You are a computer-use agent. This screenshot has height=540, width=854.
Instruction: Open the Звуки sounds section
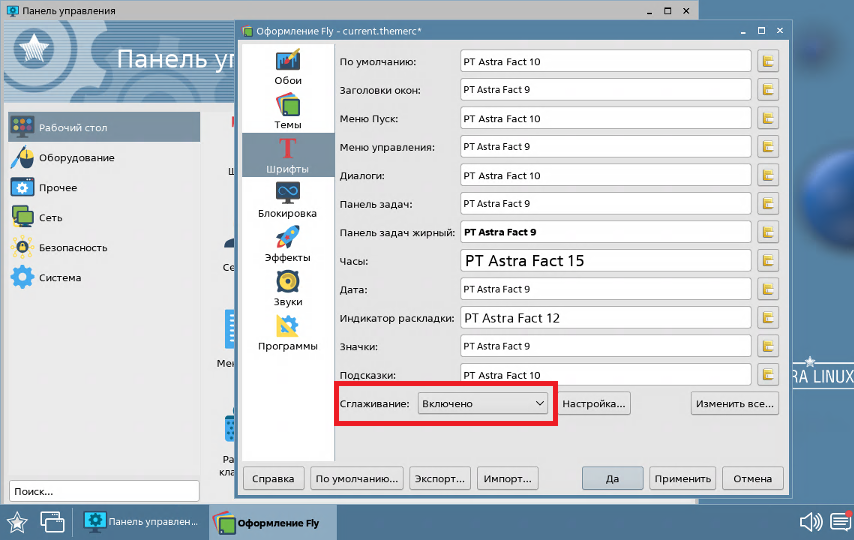(287, 286)
